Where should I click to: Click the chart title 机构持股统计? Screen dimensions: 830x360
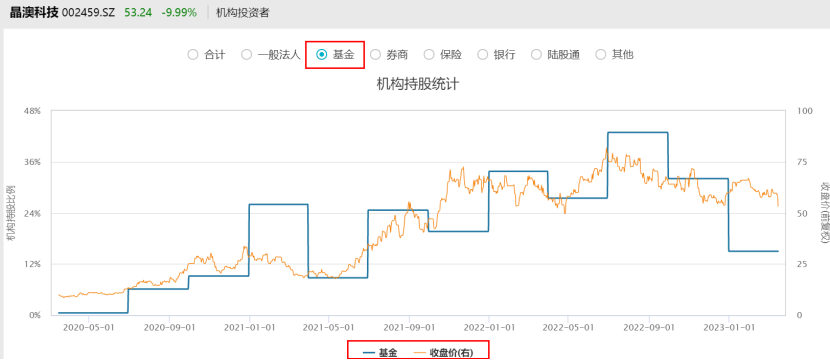pyautogui.click(x=417, y=84)
